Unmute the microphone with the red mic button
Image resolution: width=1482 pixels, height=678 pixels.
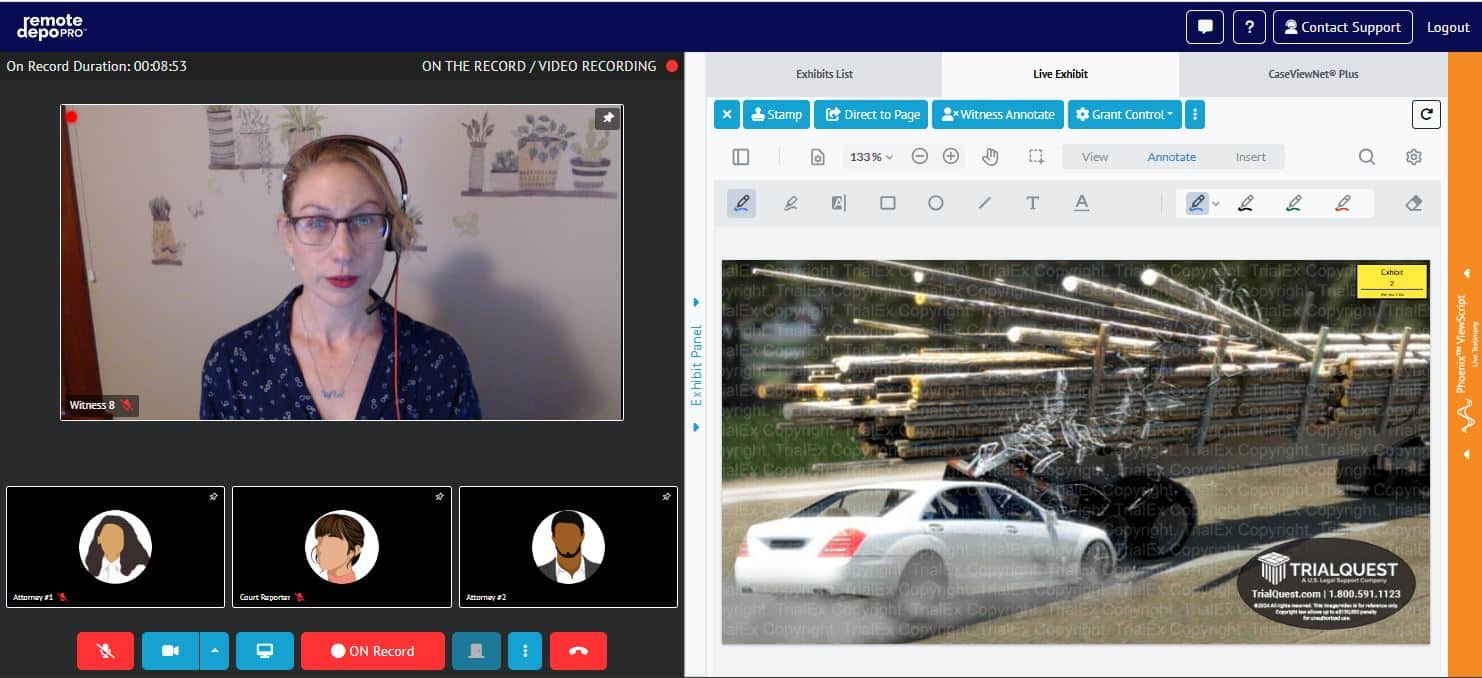tap(105, 651)
